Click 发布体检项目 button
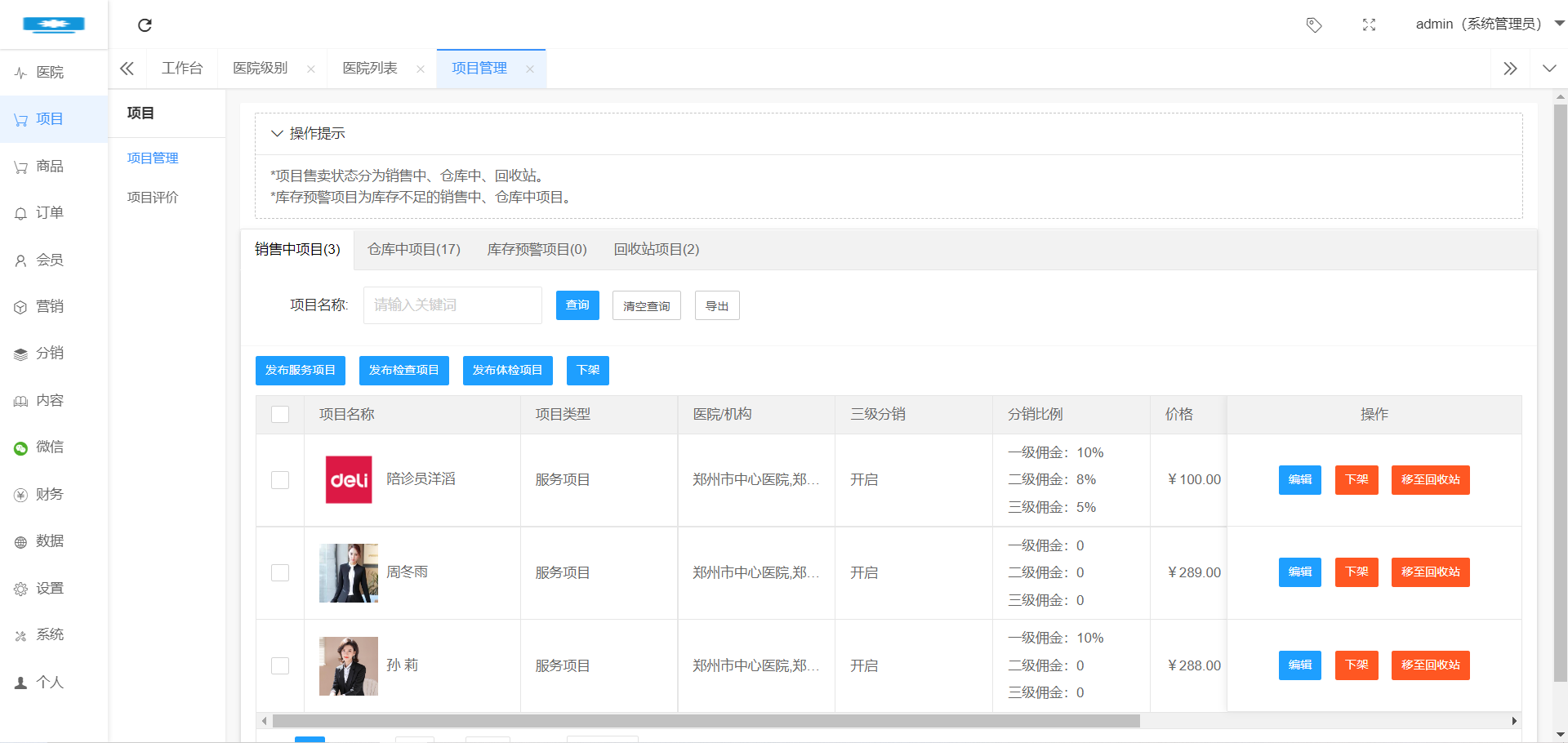 pos(508,371)
